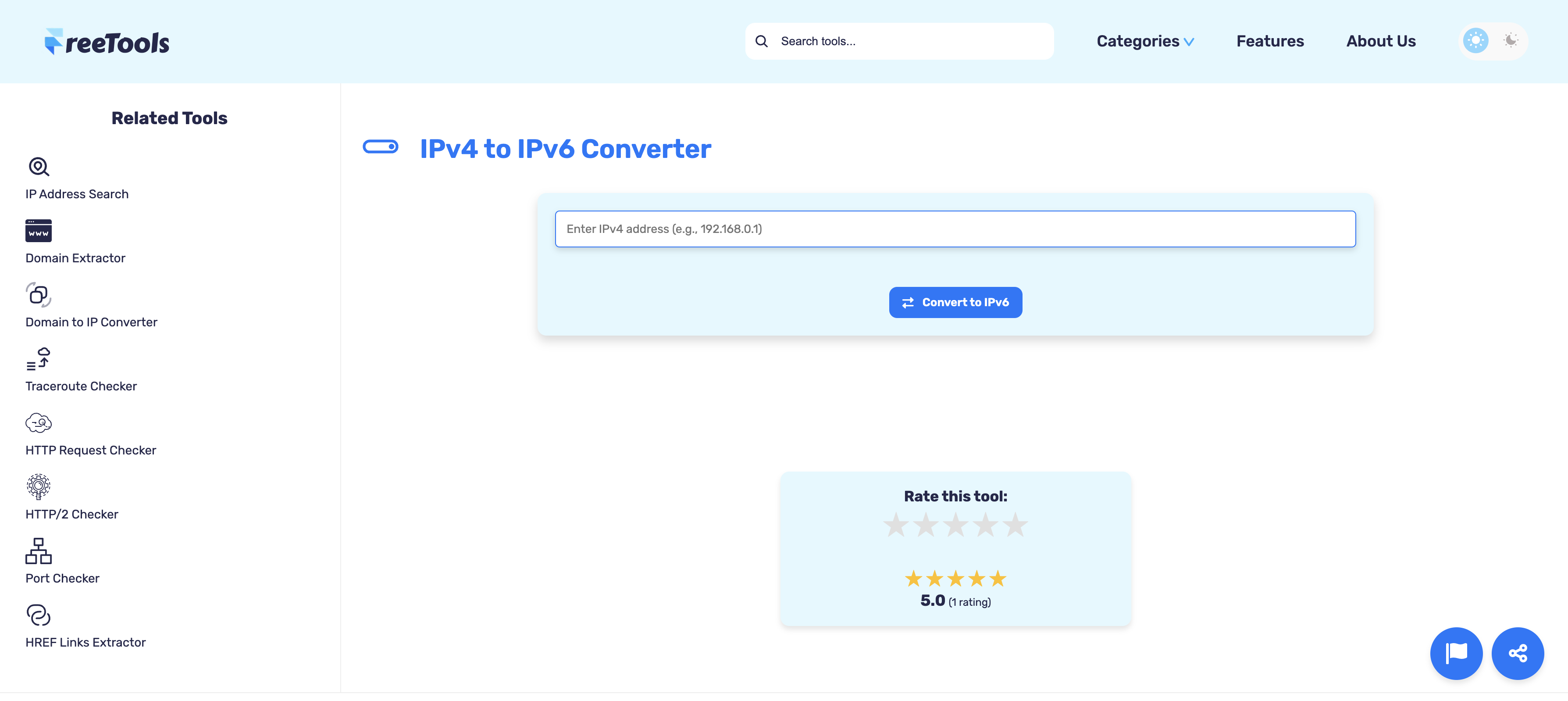Click the IPv4 to IPv6 Converter title icon

[x=381, y=147]
